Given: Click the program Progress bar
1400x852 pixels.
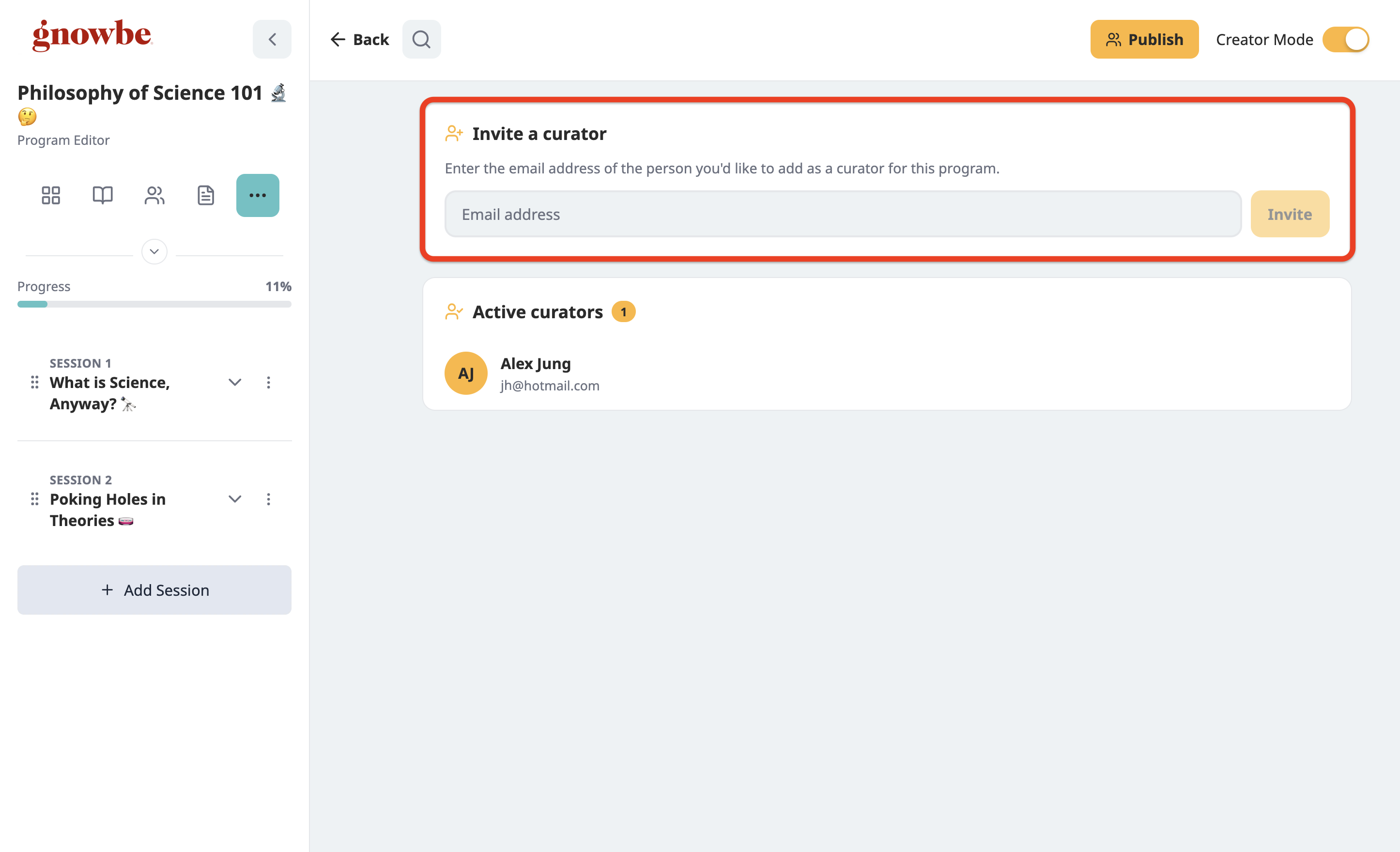Looking at the screenshot, I should click(154, 304).
